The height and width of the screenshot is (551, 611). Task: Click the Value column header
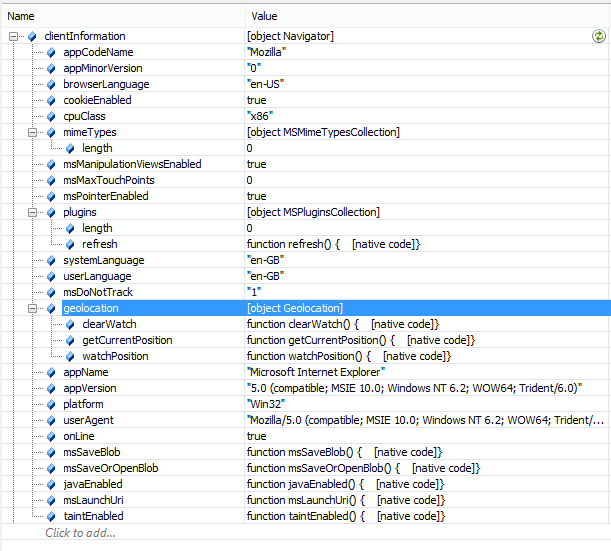(428, 16)
